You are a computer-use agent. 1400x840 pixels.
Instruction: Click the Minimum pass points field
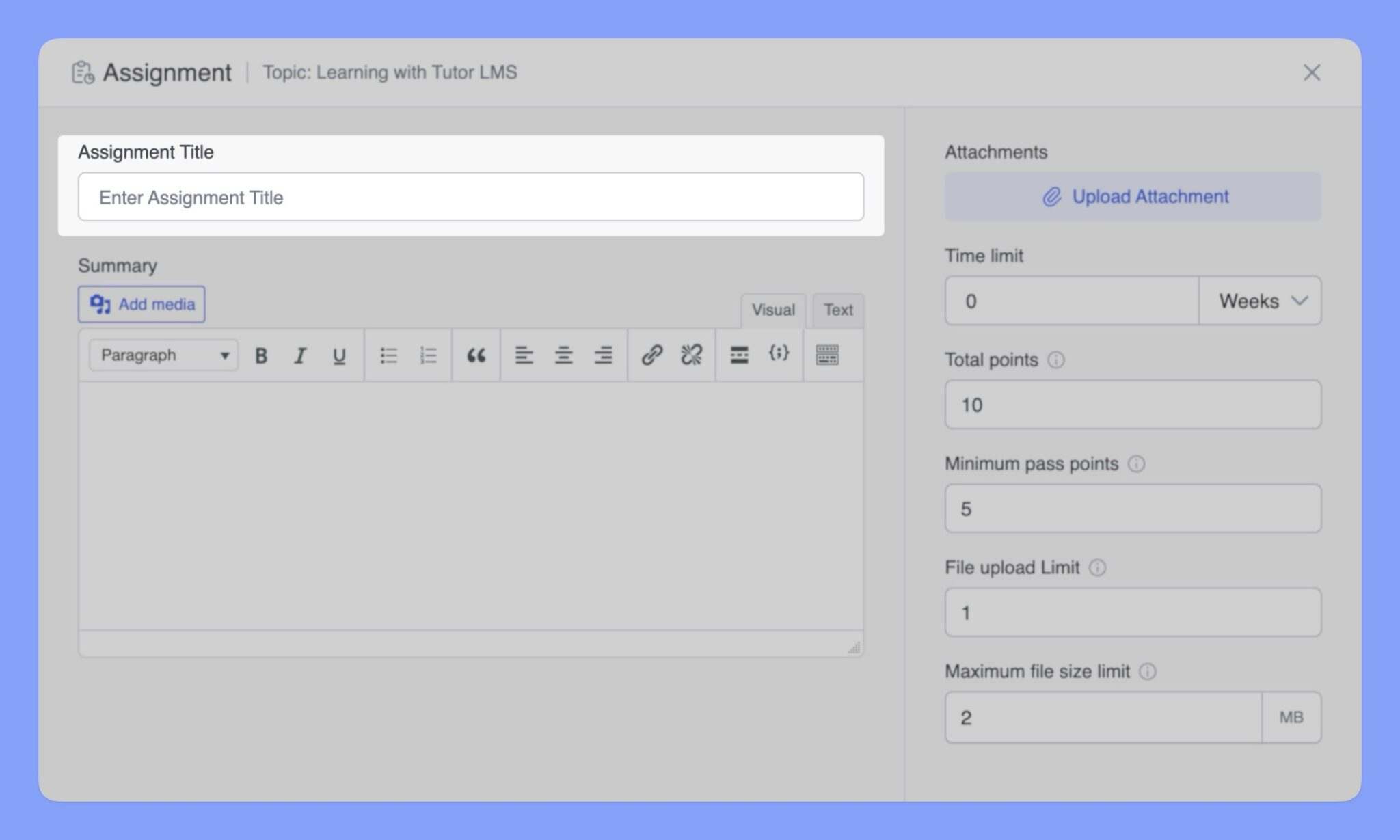pyautogui.click(x=1133, y=509)
